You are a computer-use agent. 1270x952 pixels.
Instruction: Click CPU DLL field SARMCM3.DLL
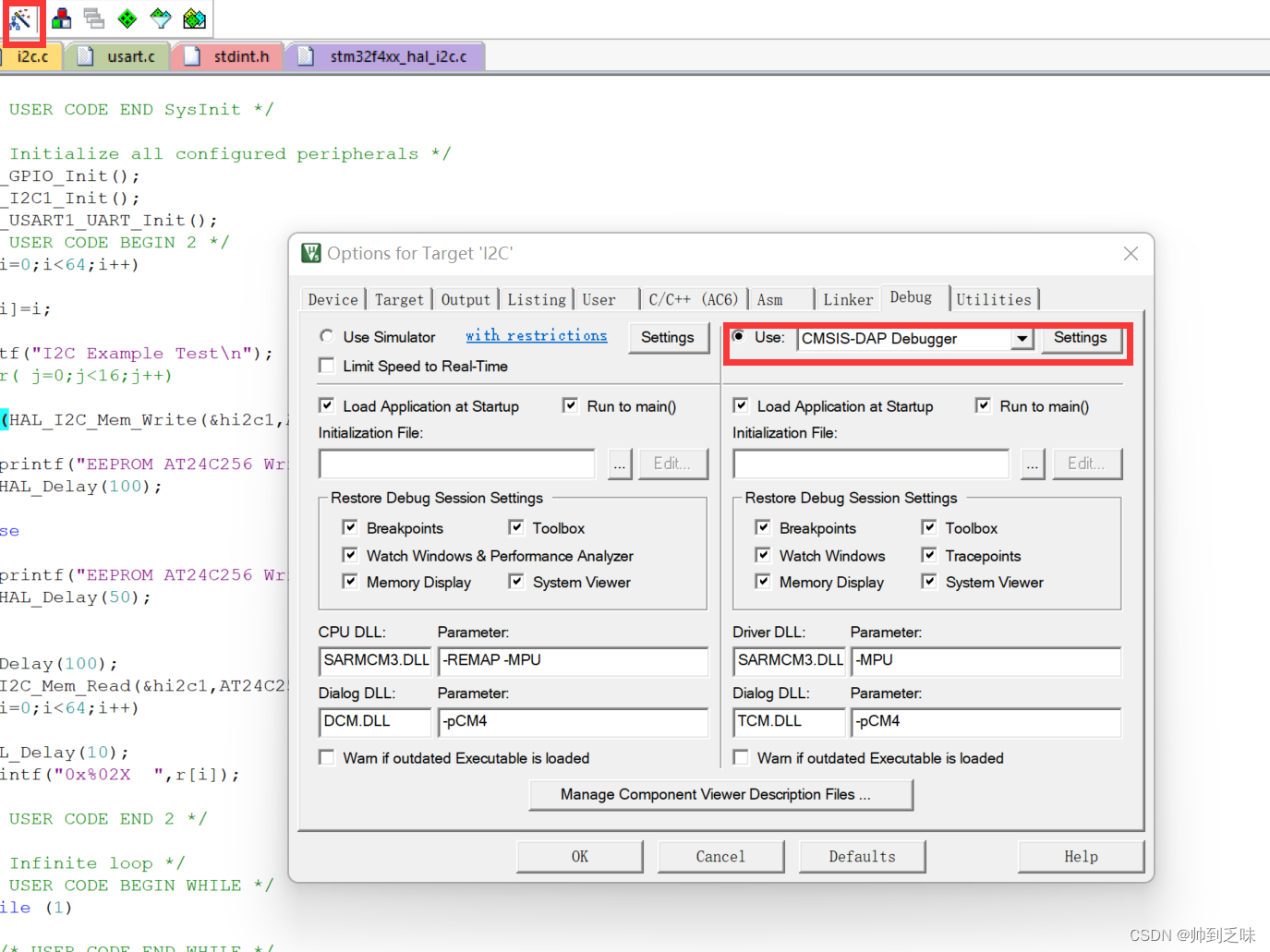click(376, 660)
